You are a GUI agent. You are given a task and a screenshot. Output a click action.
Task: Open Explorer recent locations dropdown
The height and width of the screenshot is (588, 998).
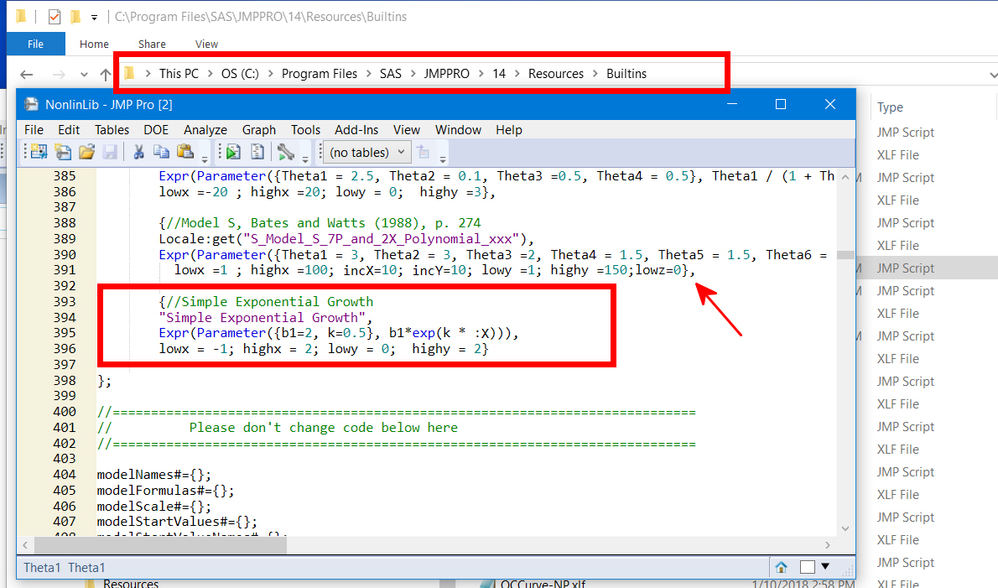pos(84,74)
